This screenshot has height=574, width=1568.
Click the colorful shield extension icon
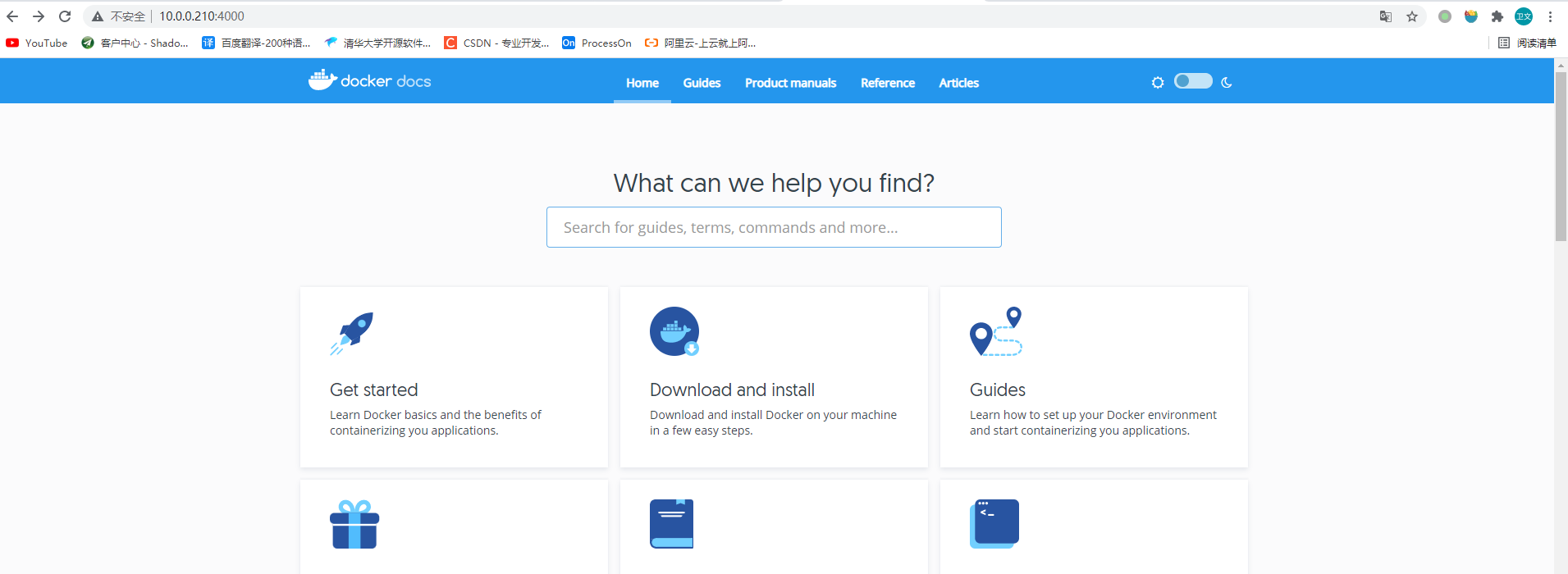coord(1471,16)
